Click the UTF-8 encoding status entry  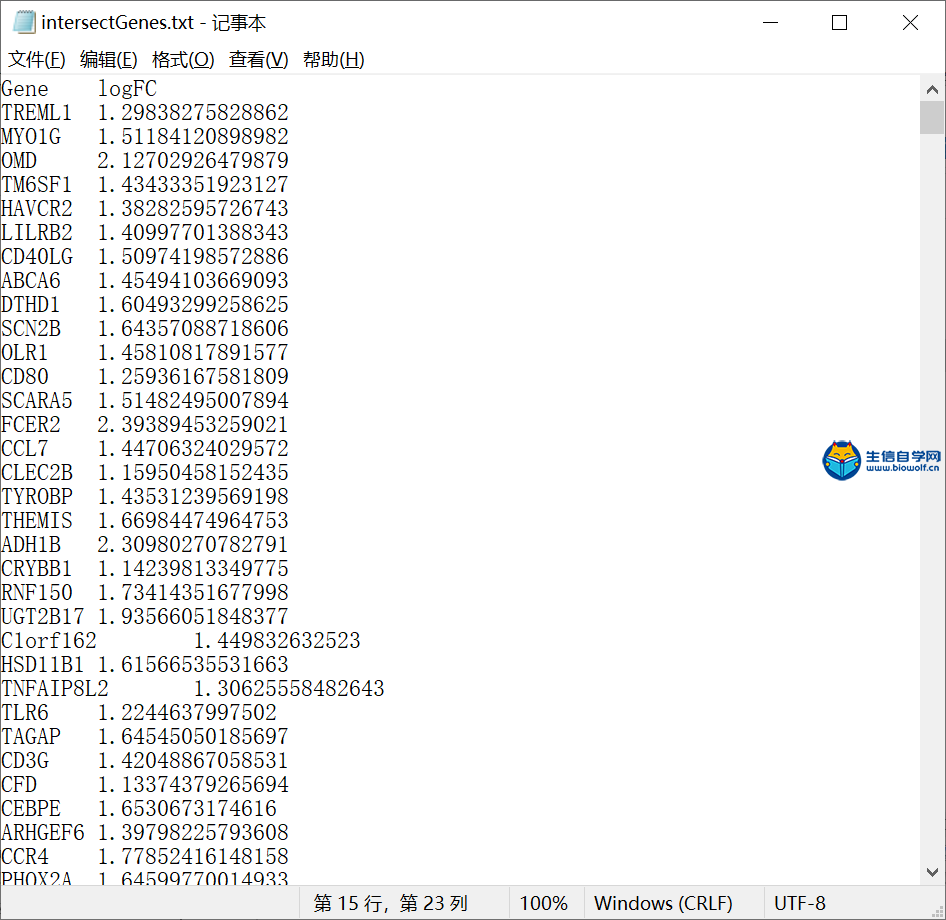799,903
